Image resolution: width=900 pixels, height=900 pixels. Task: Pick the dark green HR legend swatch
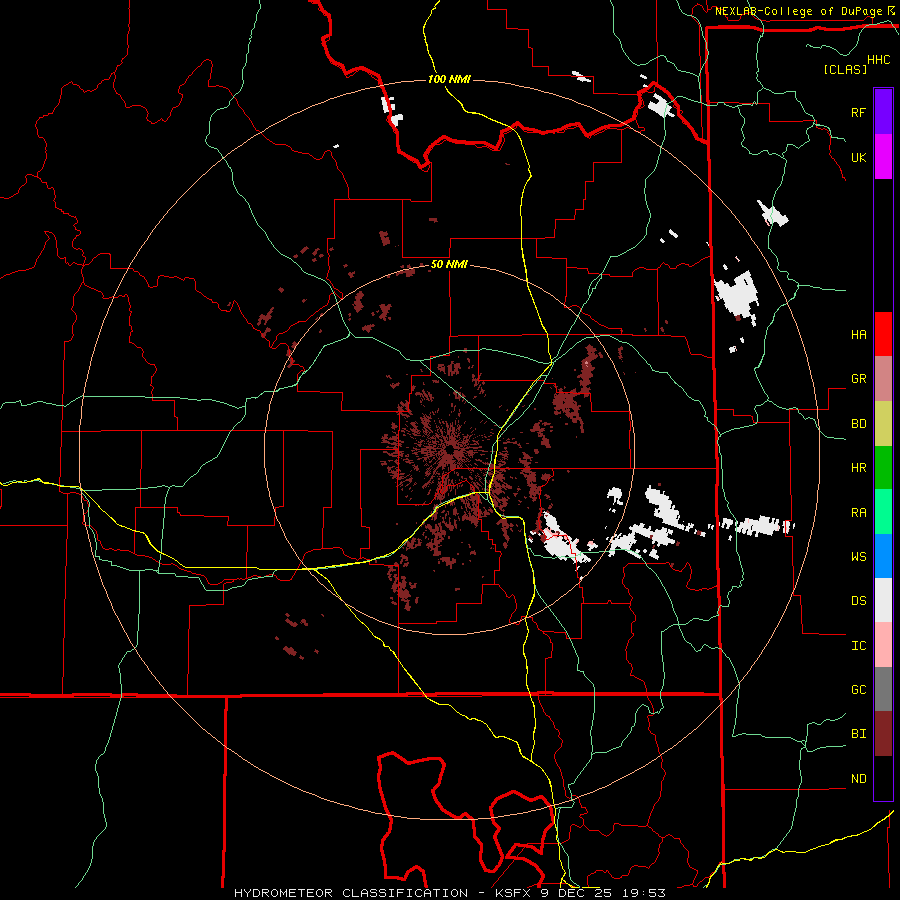tap(883, 468)
